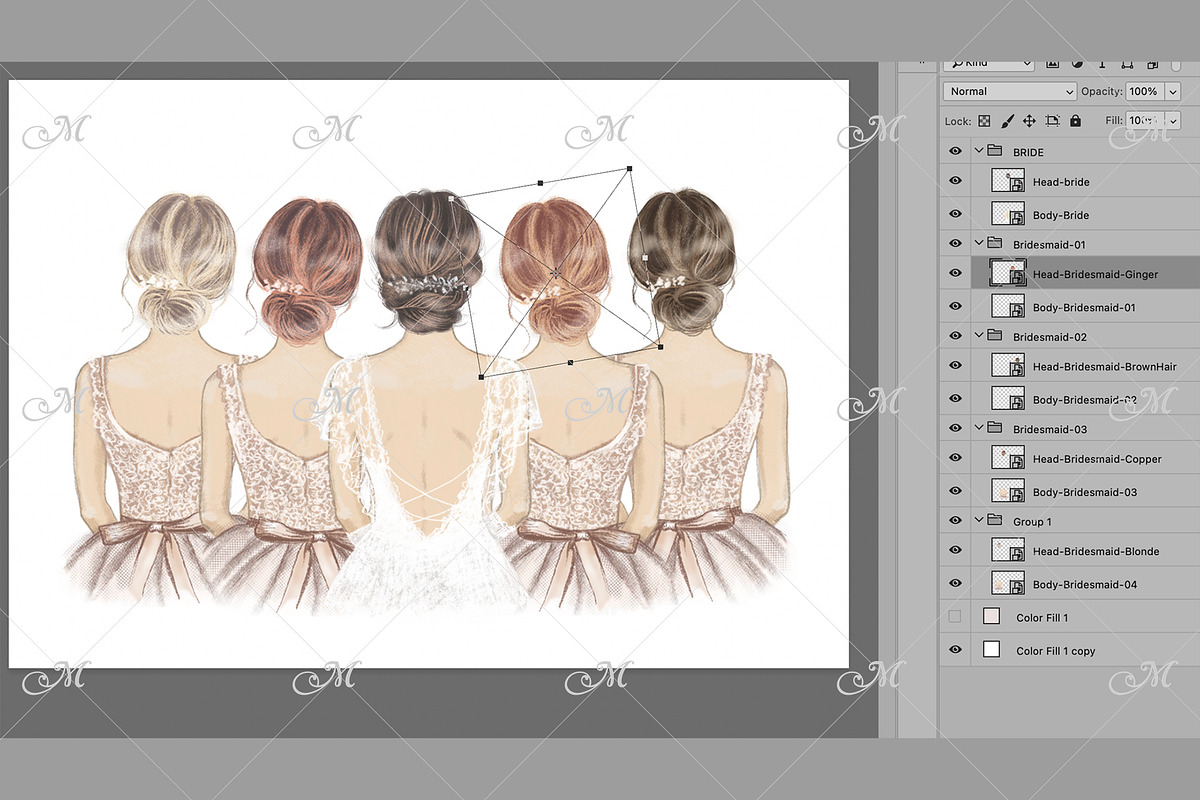Click the Group 1 folder icon
This screenshot has width=1200, height=800.
(994, 521)
